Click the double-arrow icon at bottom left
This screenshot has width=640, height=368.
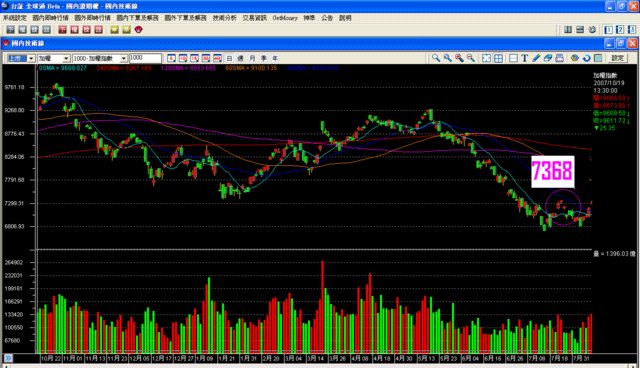(8, 358)
